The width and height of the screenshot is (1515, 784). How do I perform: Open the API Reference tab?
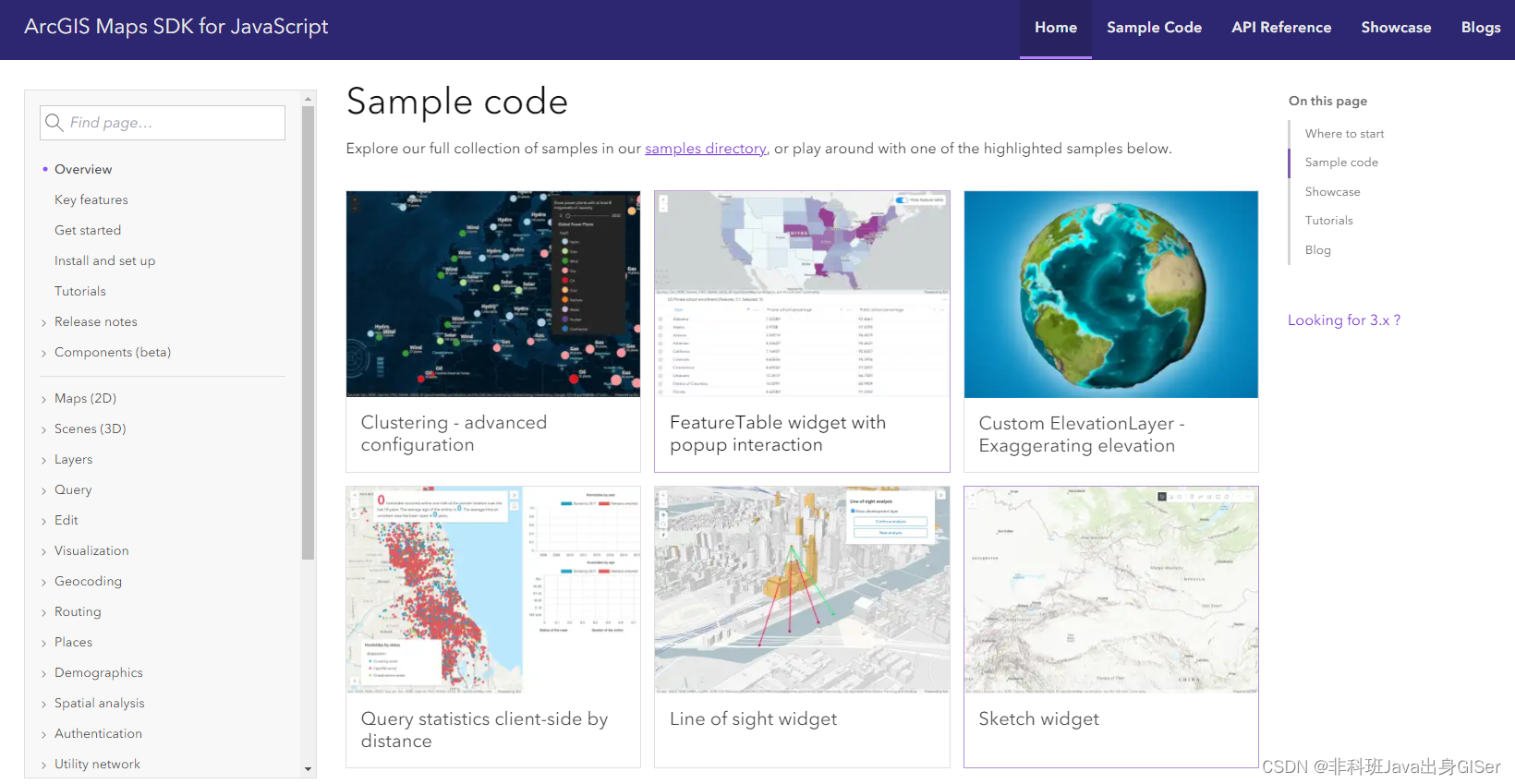(1281, 28)
